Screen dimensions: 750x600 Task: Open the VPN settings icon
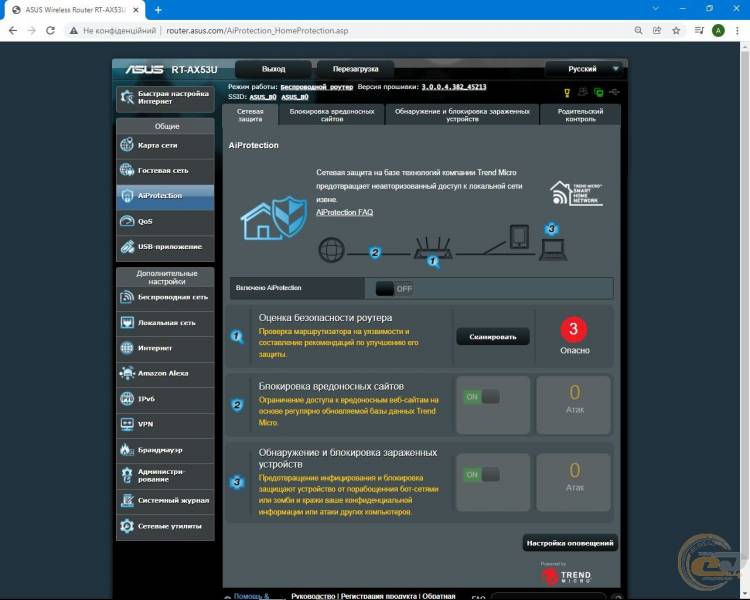127,424
